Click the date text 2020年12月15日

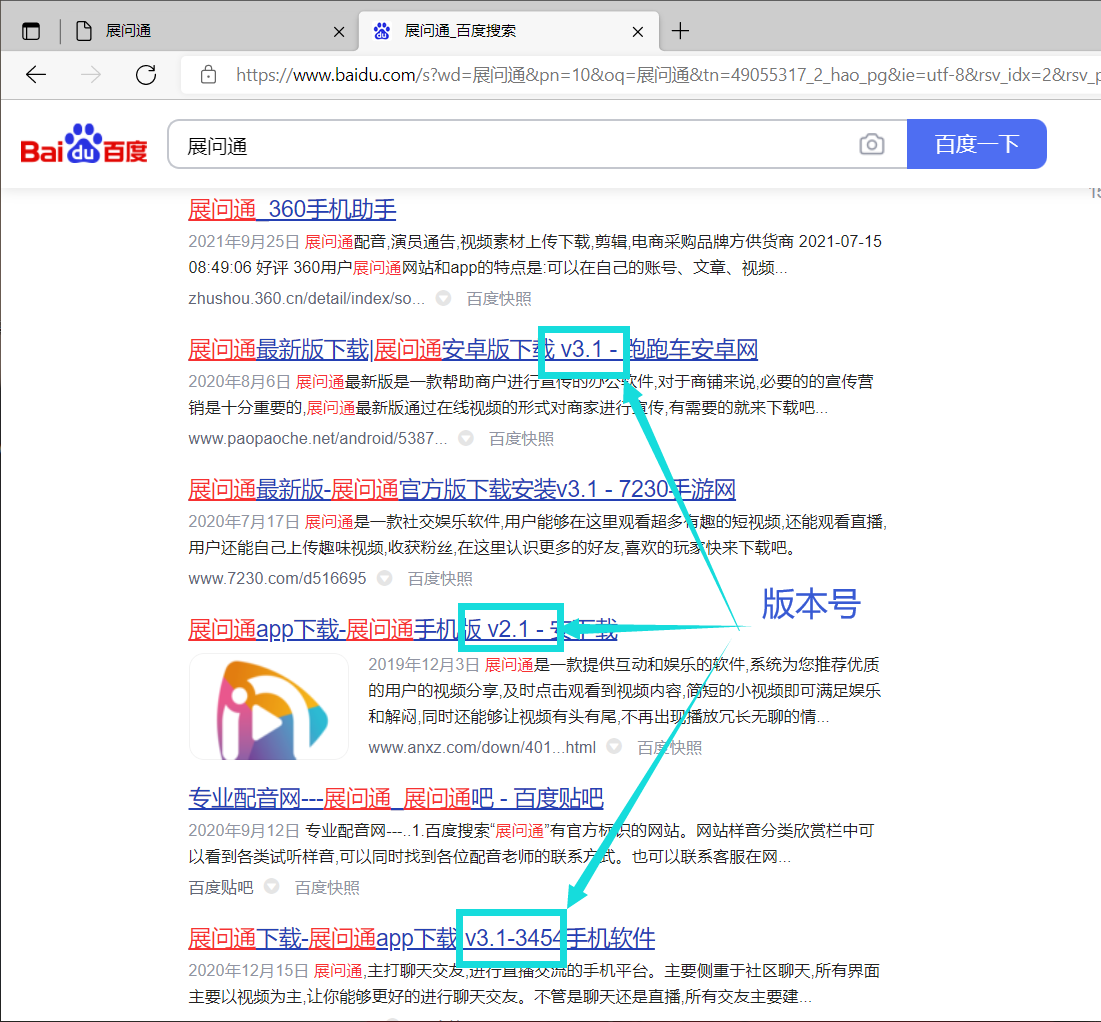coord(249,971)
